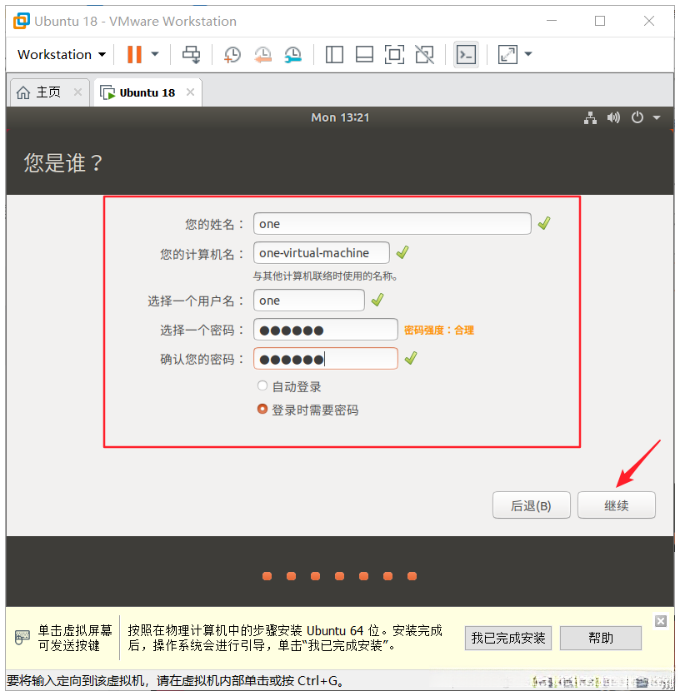Click the Ubuntu volume icon

pyautogui.click(x=613, y=118)
